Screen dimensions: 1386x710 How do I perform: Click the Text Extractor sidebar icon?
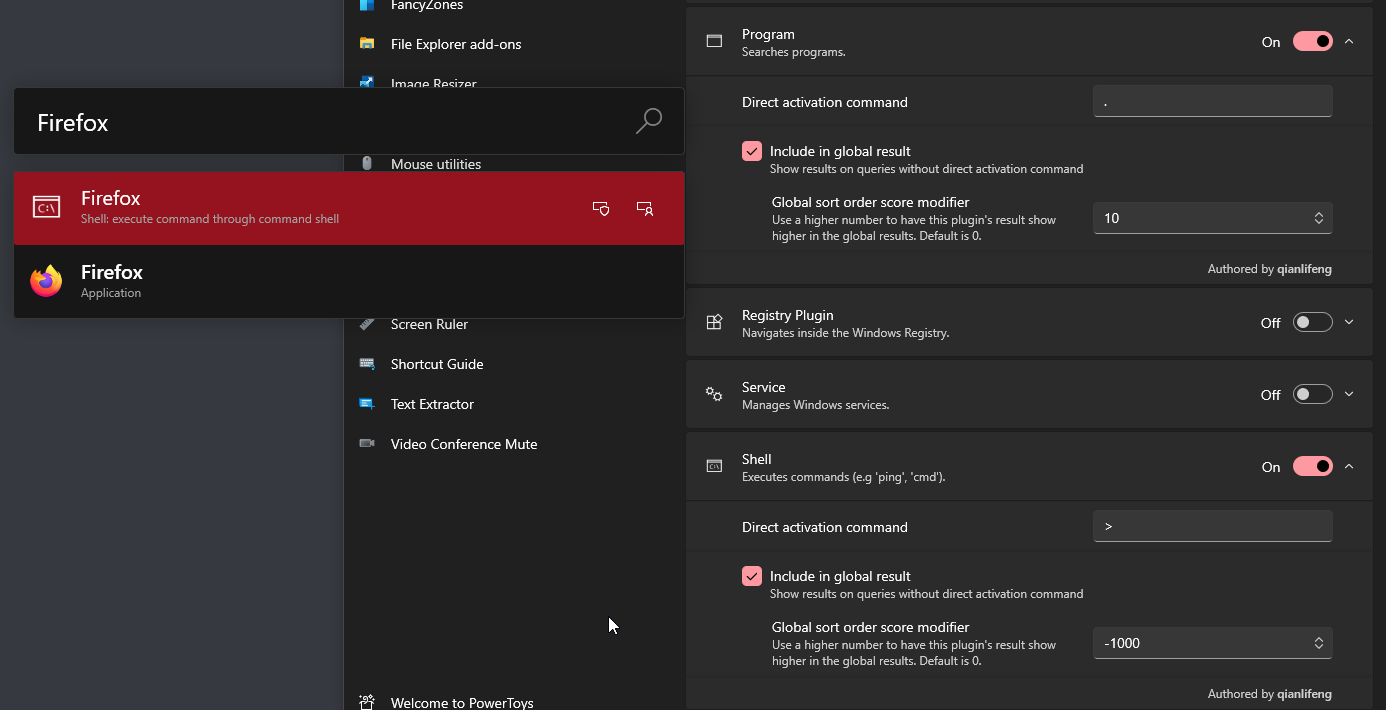[x=367, y=404]
